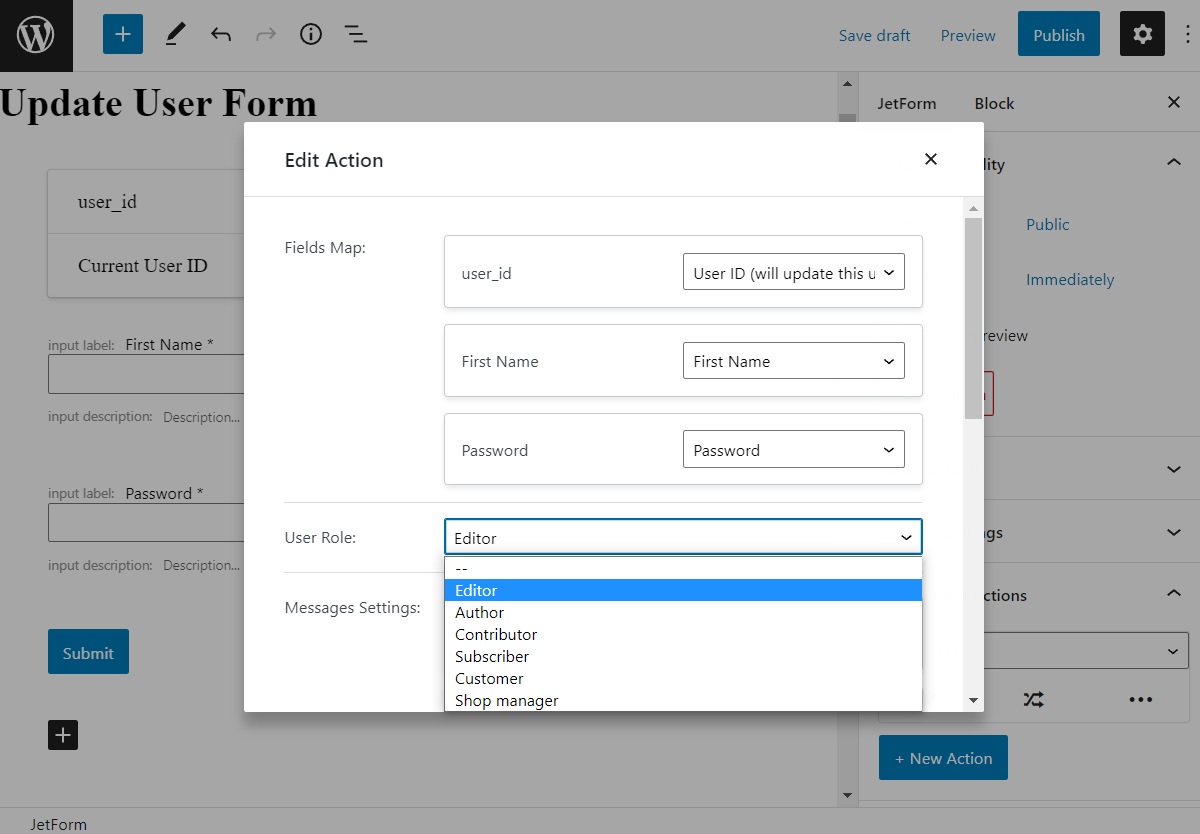The width and height of the screenshot is (1200, 834).
Task: Open the document Details overview
Action: pos(310,34)
